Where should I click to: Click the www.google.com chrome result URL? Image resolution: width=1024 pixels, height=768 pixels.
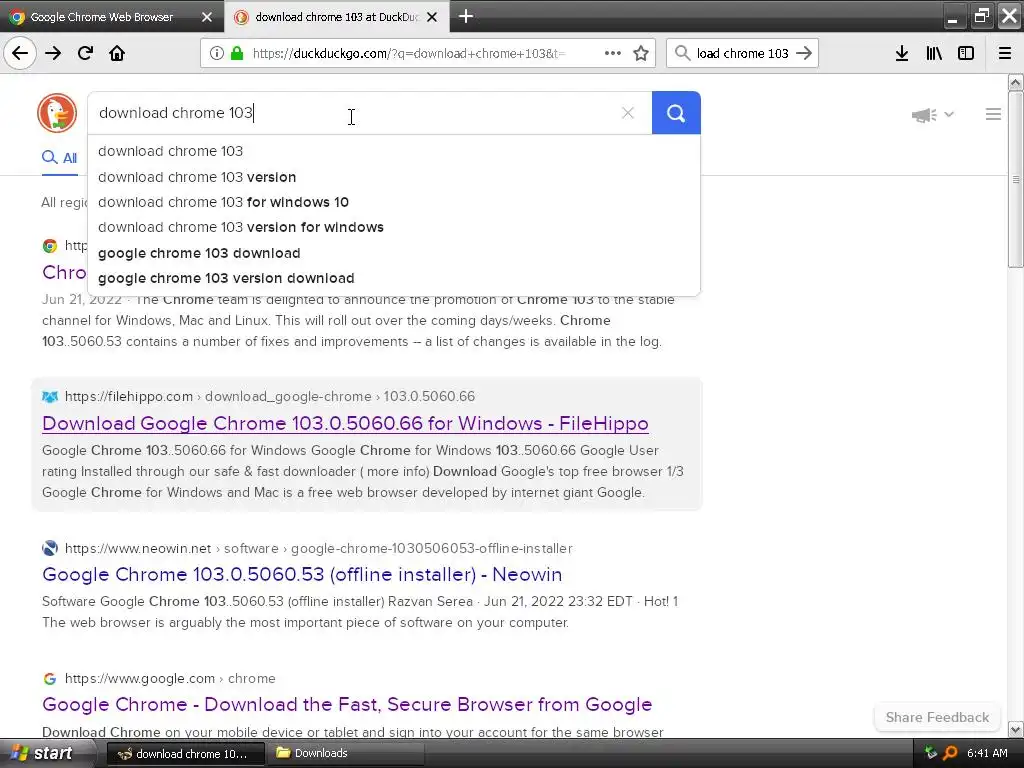click(170, 679)
